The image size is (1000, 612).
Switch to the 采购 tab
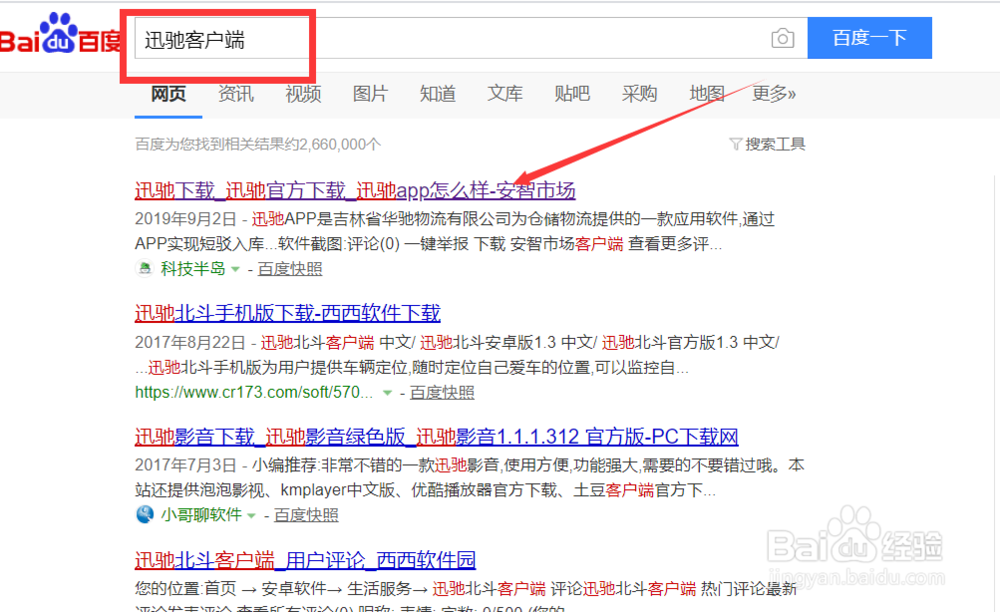click(x=640, y=94)
